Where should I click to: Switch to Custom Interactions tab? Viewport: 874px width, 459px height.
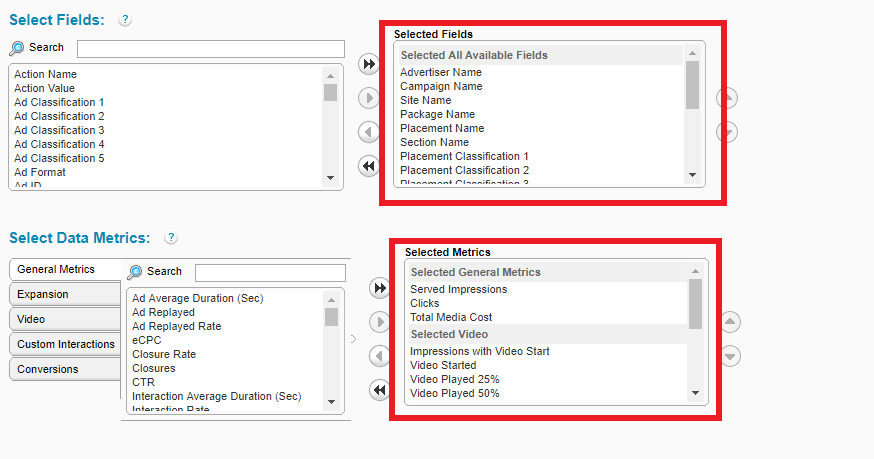click(65, 344)
